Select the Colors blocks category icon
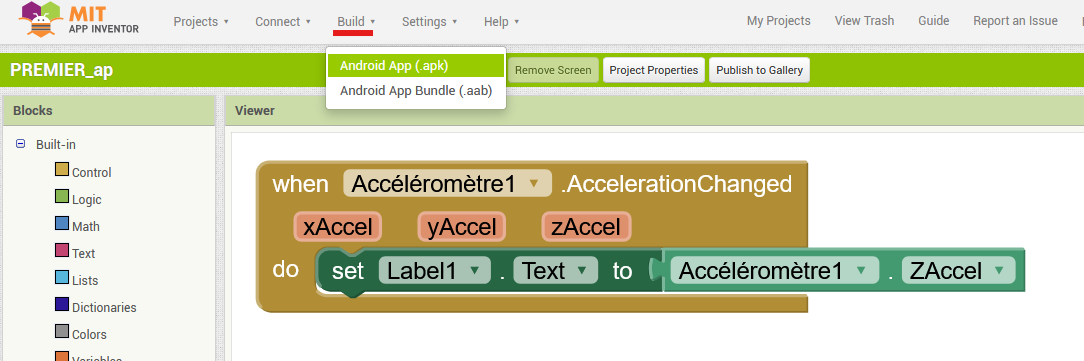This screenshot has height=361, width=1084. [62, 331]
